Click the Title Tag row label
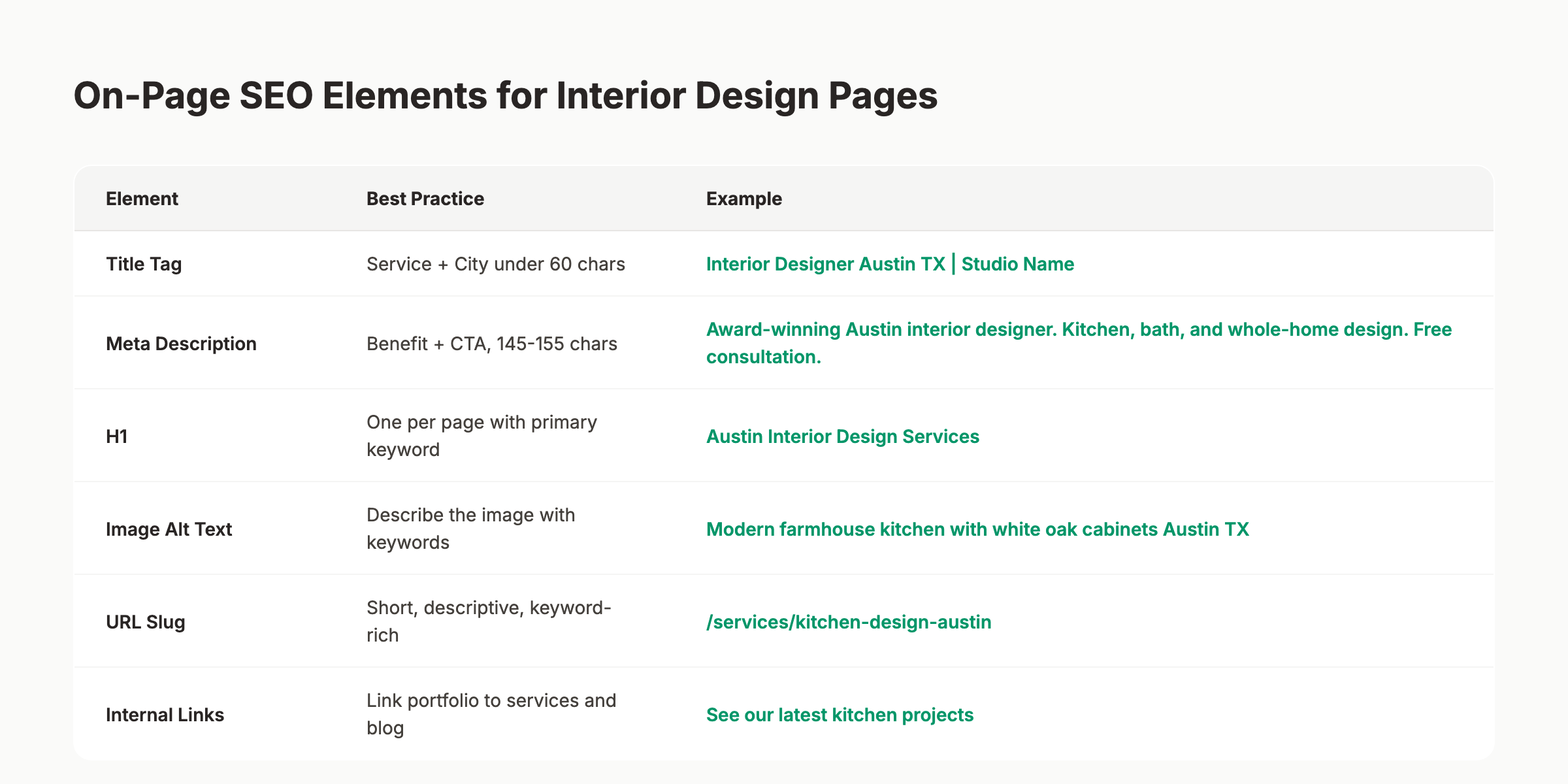This screenshot has height=784, width=1568. click(143, 264)
